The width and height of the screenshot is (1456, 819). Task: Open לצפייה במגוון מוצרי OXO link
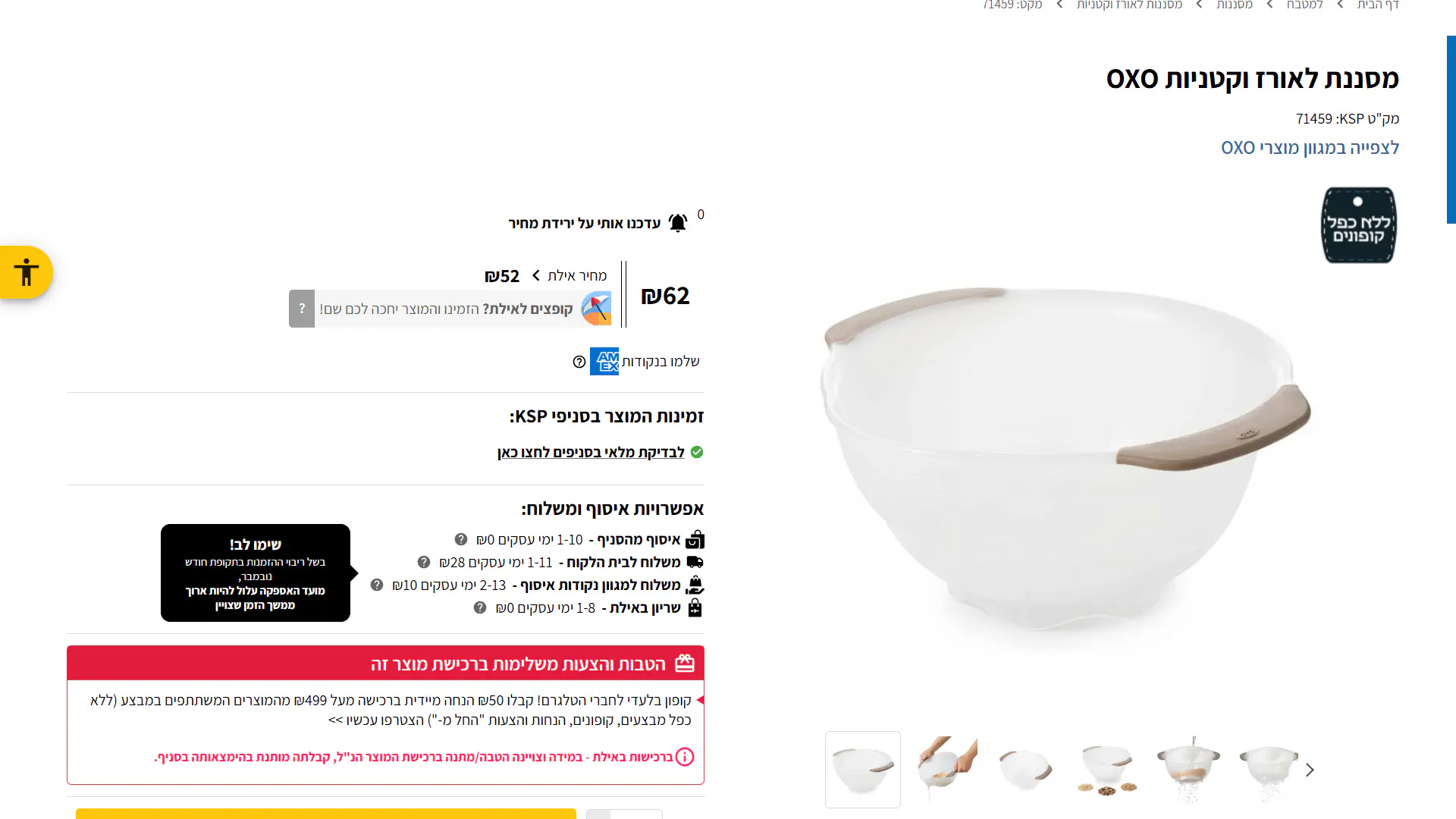(x=1310, y=148)
